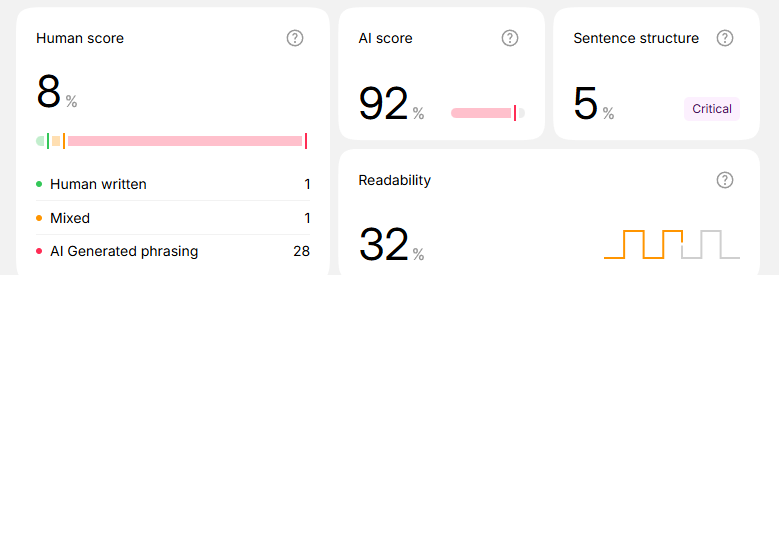Click the orange Mixed bullet dot
The width and height of the screenshot is (779, 554).
(x=39, y=218)
